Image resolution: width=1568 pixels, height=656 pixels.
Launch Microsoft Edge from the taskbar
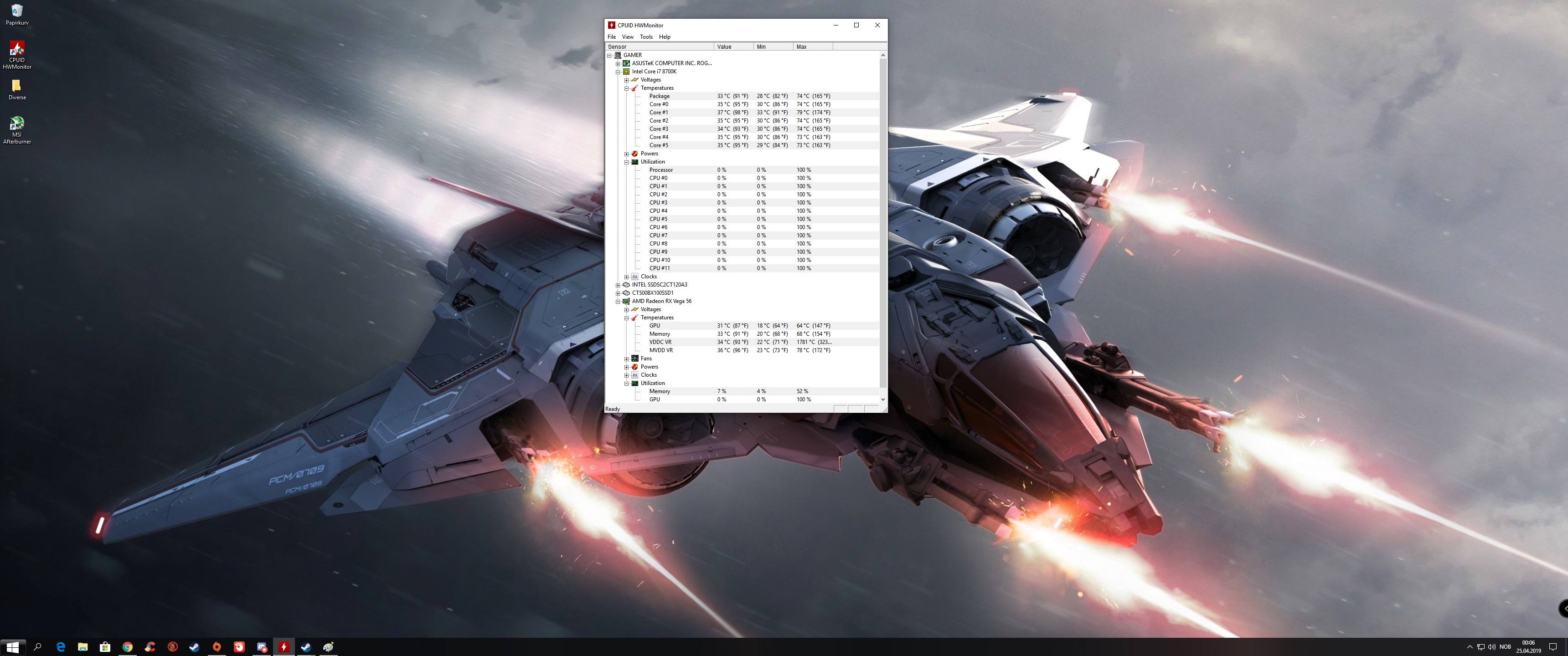(x=60, y=647)
